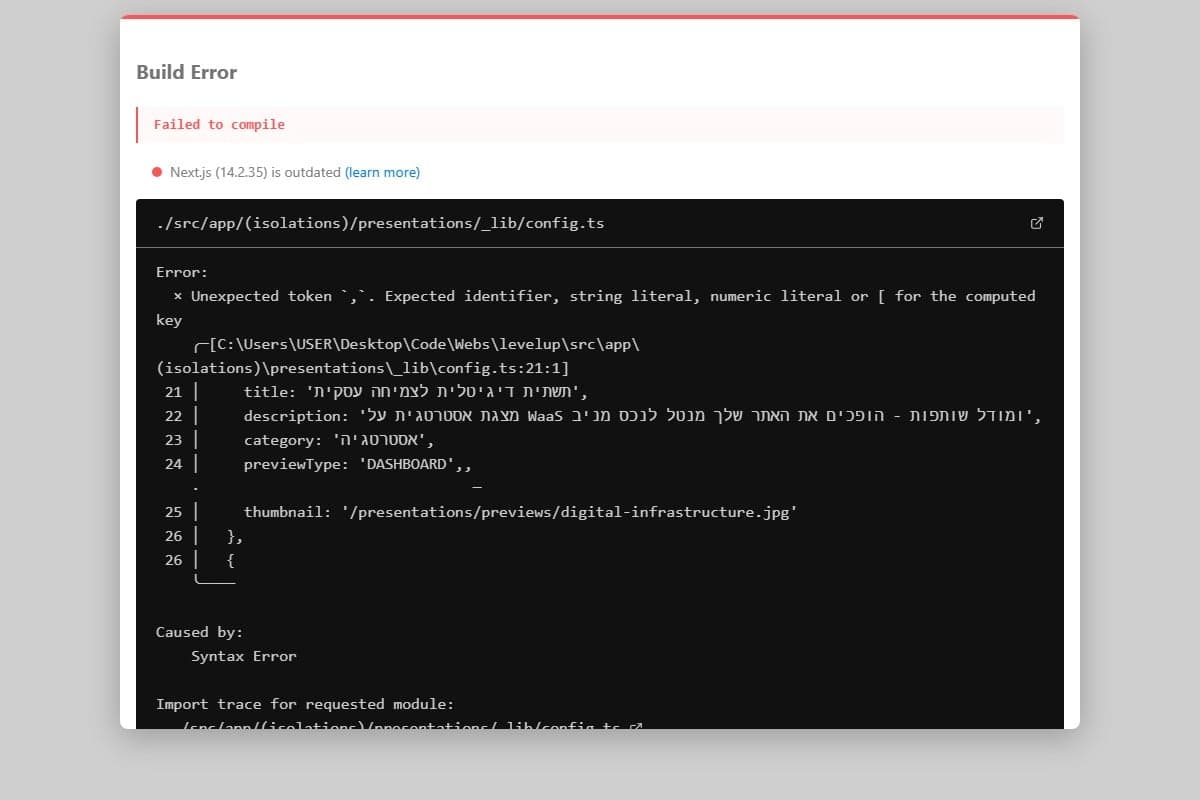Click the 'Unexpected token' error line
Viewport: 1200px width, 800px height.
pos(596,308)
